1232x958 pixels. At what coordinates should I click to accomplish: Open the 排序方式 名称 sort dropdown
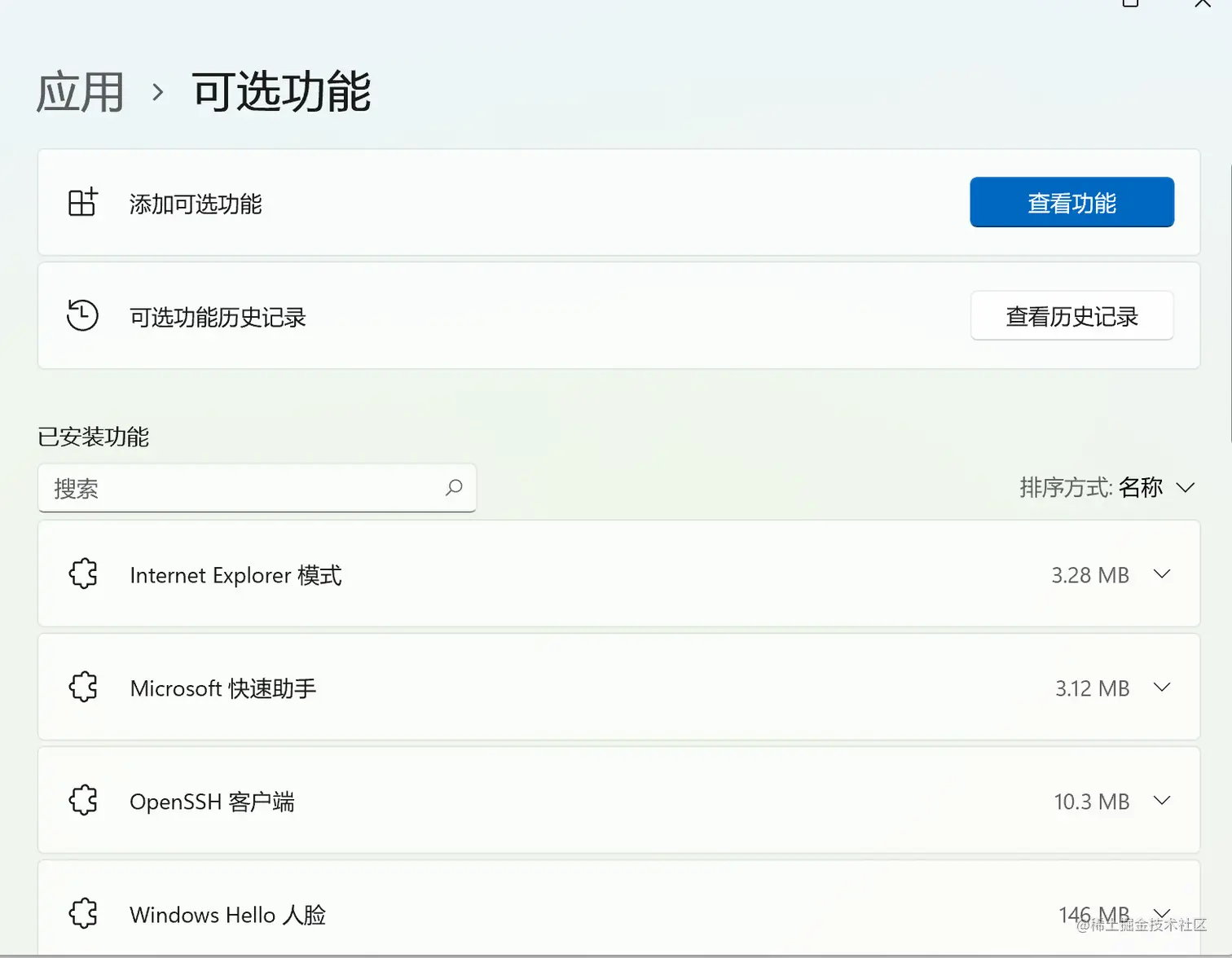[1107, 487]
